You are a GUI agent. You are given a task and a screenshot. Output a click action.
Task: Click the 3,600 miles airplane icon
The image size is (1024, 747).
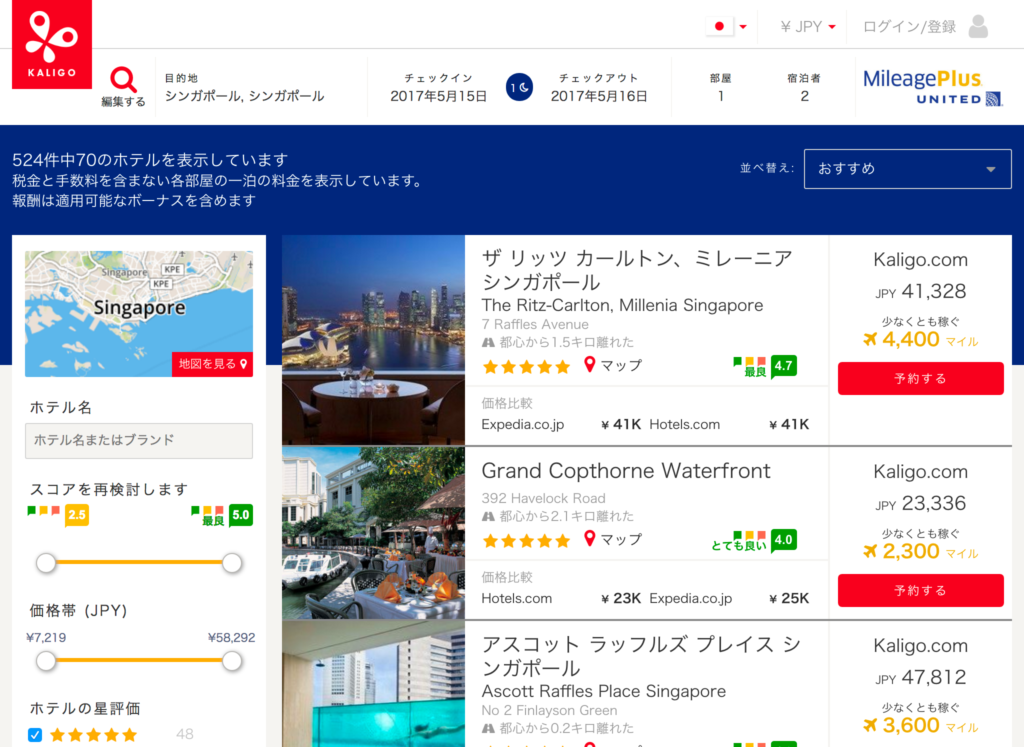(870, 725)
